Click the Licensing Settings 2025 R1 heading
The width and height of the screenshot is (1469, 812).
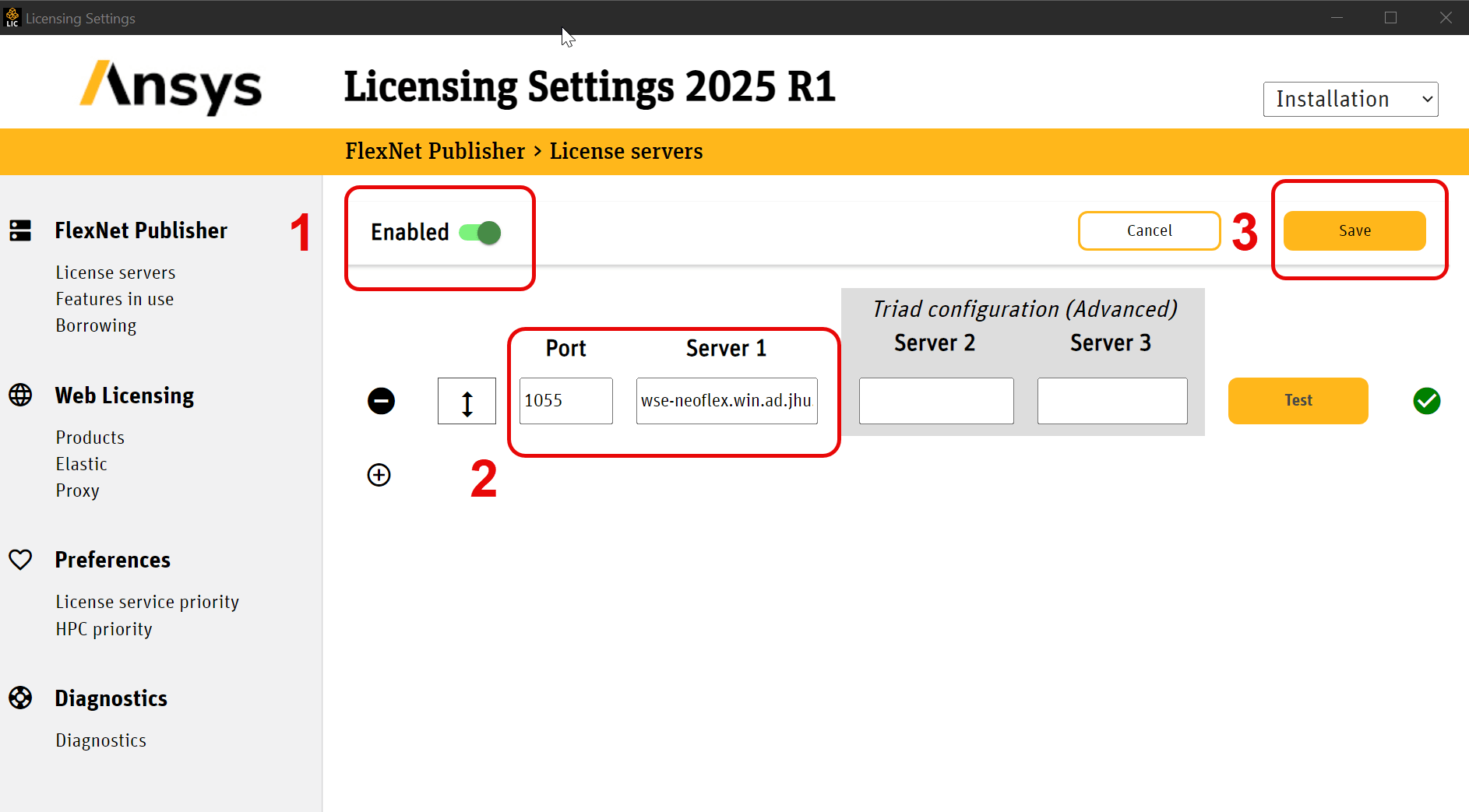590,86
